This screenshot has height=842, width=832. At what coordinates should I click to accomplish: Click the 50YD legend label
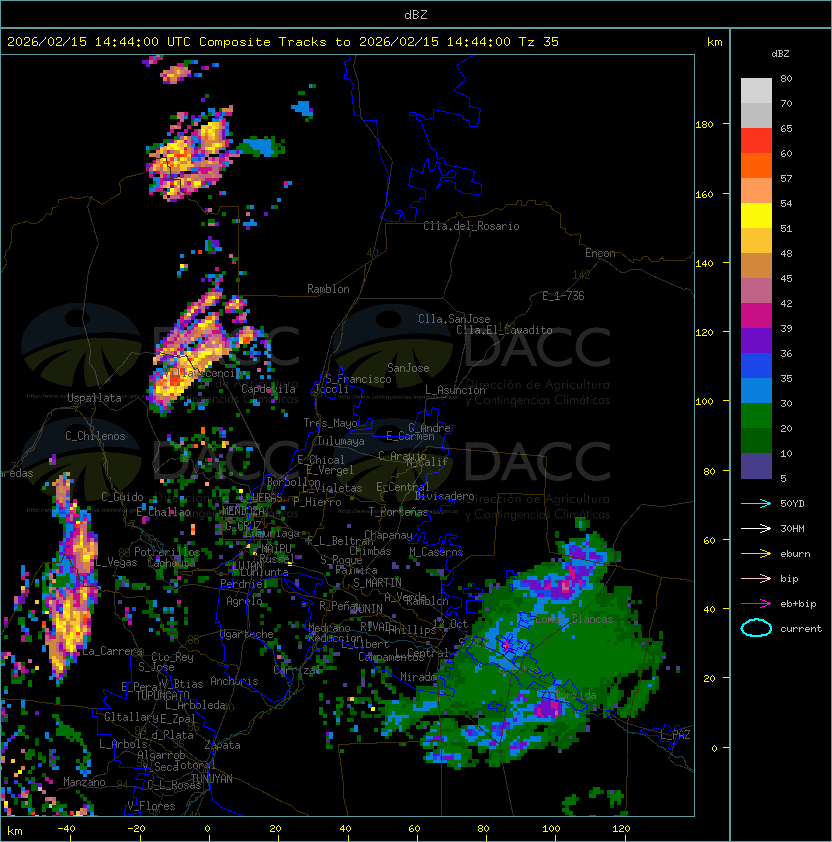pos(792,503)
